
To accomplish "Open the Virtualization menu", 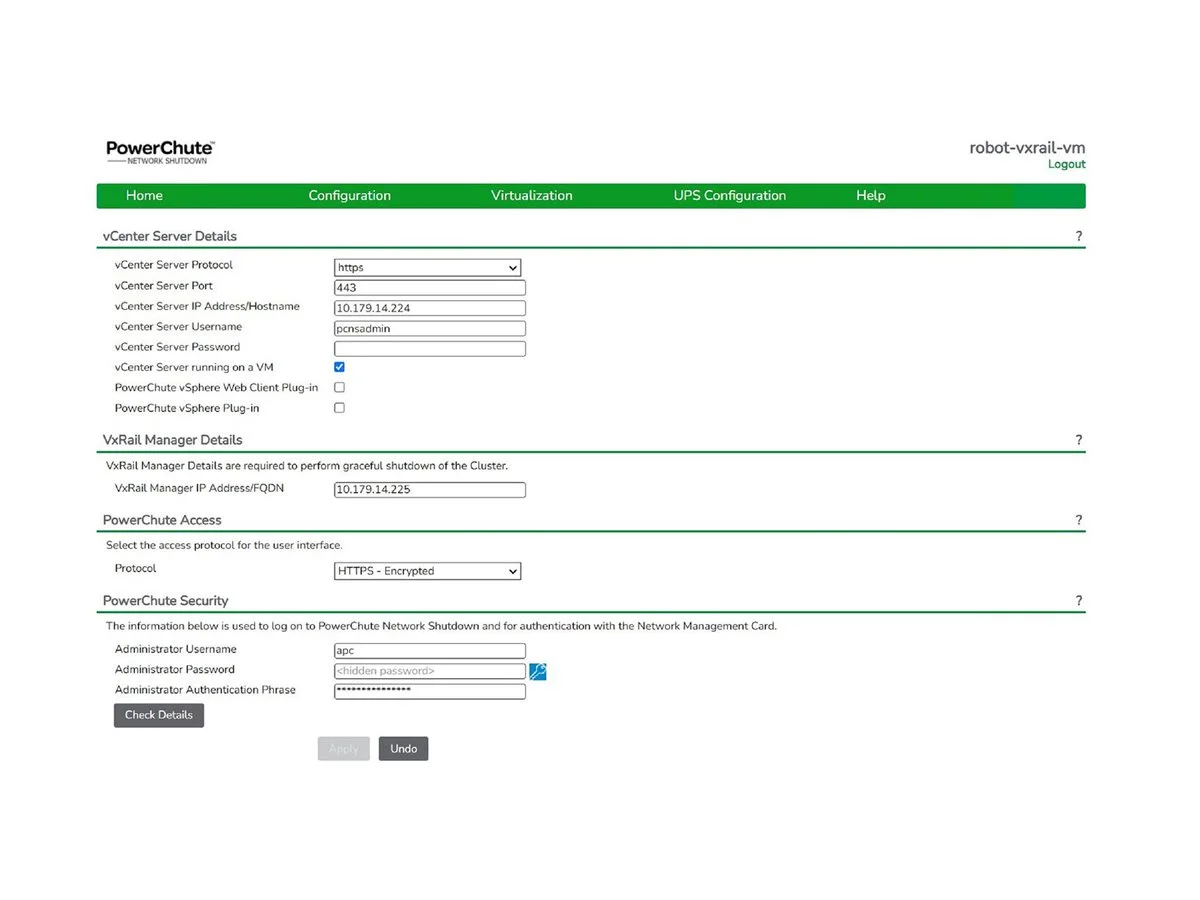I will pos(531,195).
